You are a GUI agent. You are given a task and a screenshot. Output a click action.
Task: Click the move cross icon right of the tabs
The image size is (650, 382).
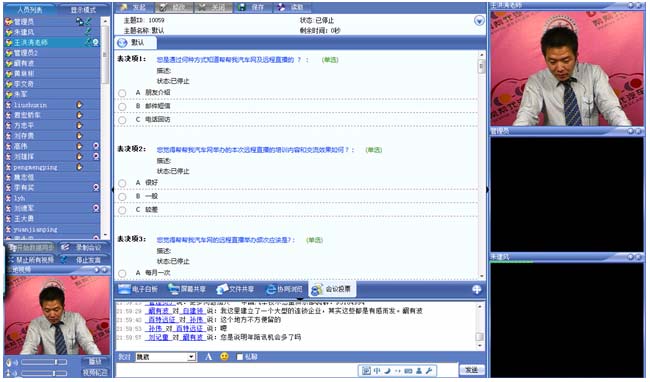pyautogui.click(x=477, y=290)
